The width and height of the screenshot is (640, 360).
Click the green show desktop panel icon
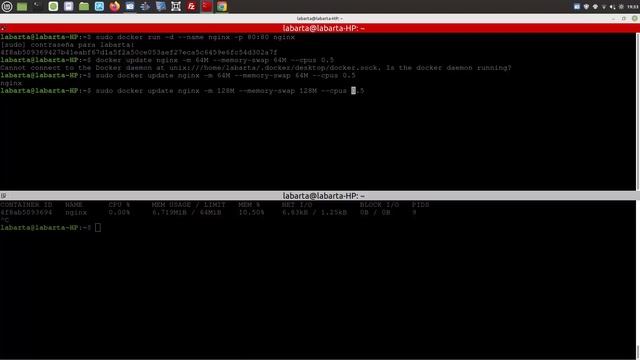click(22, 7)
